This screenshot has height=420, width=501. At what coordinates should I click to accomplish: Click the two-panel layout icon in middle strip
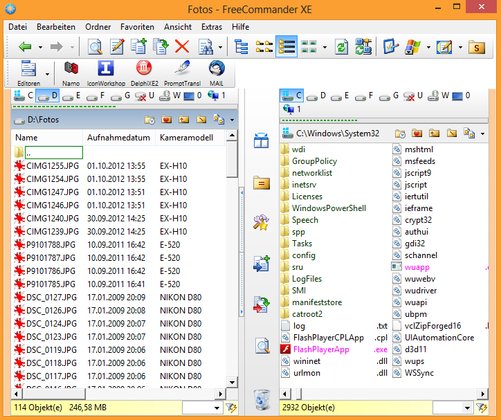261,140
